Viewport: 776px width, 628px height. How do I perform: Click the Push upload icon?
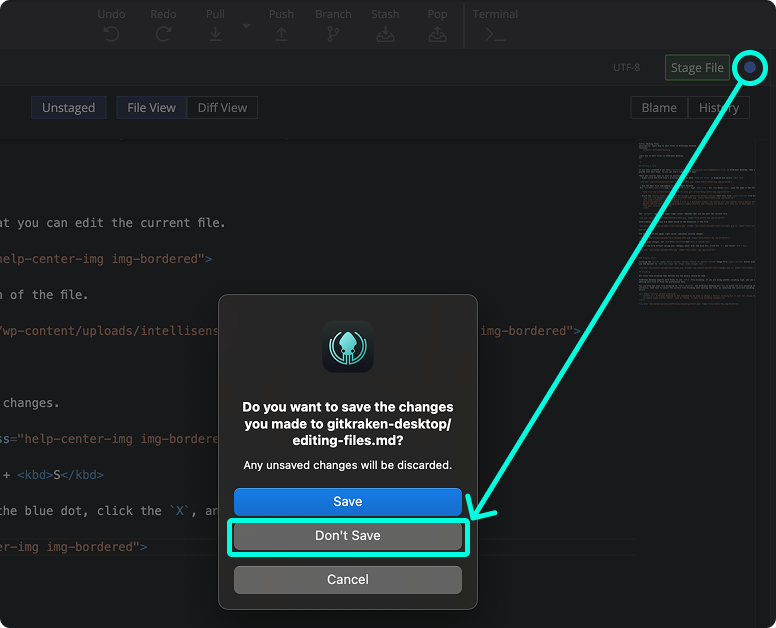click(281, 33)
